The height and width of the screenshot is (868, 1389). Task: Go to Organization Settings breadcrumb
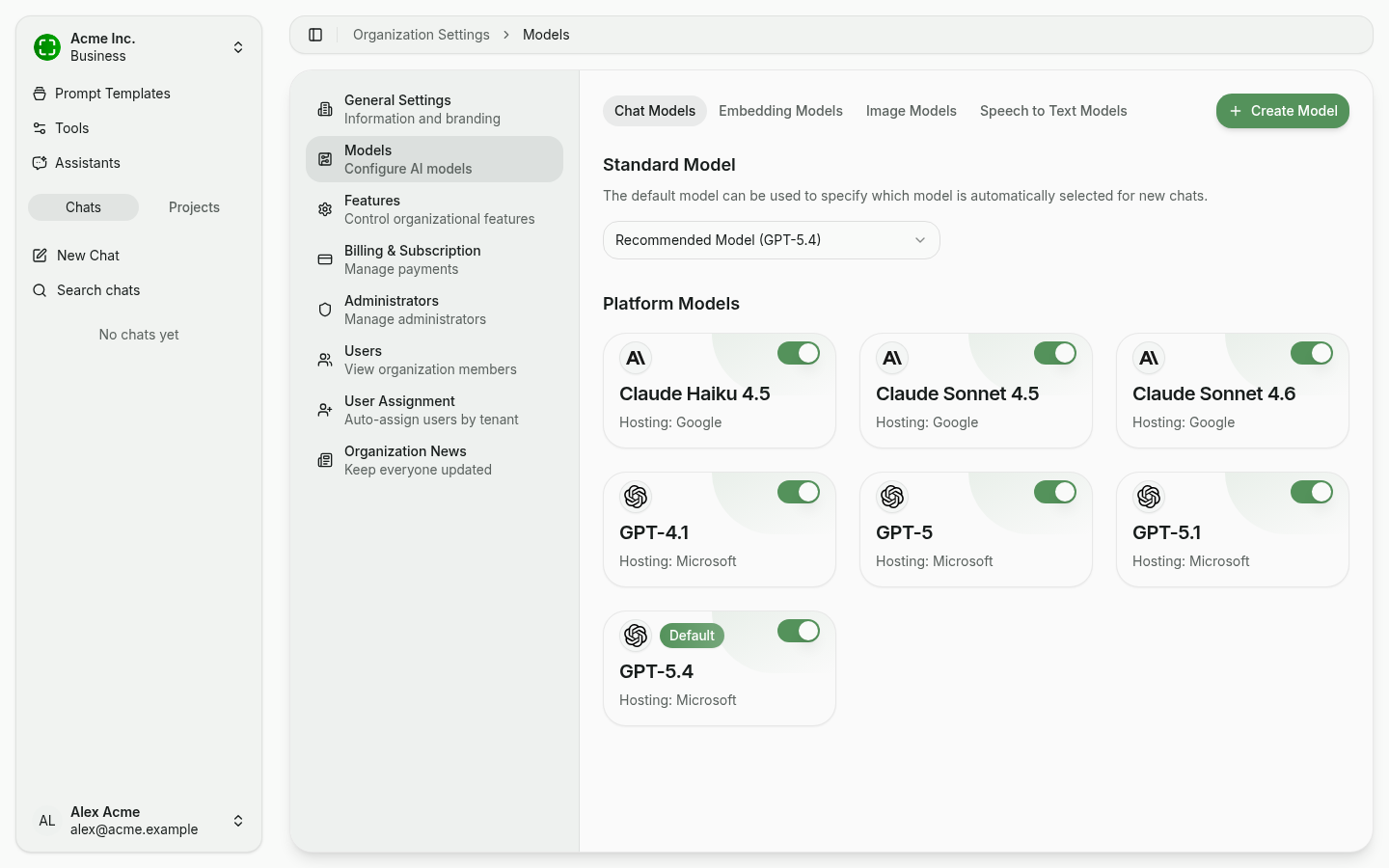coord(422,35)
